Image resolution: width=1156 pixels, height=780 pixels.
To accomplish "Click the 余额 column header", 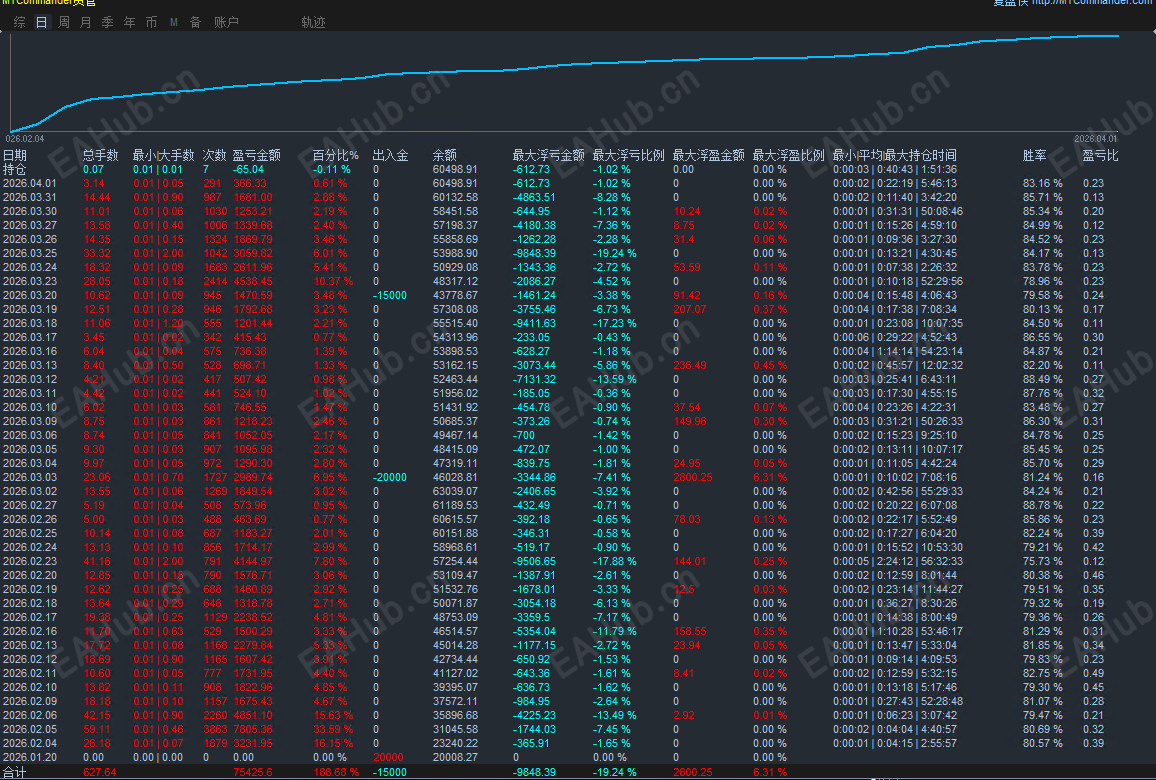I will 445,155.
